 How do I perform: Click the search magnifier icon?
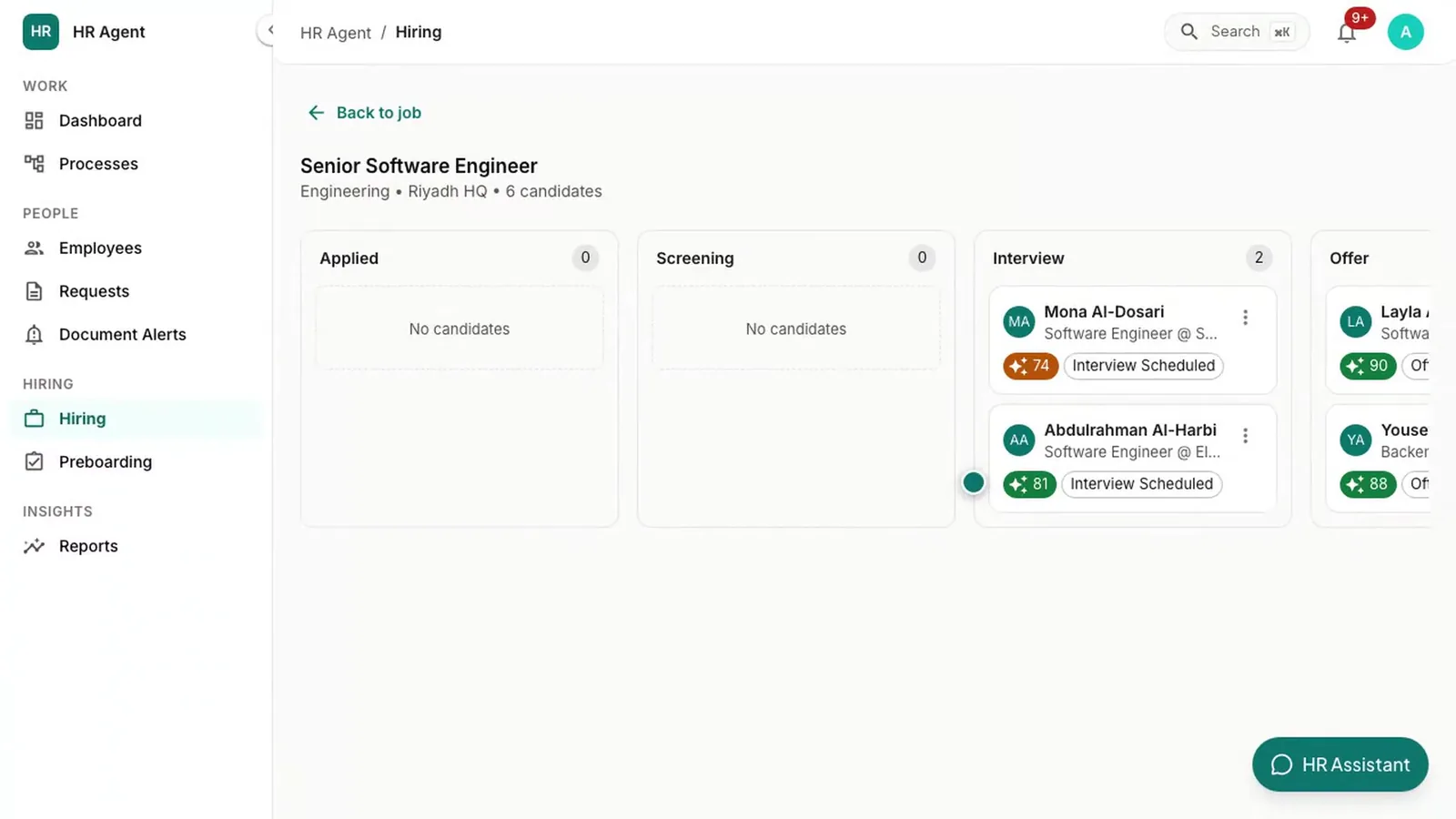click(x=1188, y=32)
